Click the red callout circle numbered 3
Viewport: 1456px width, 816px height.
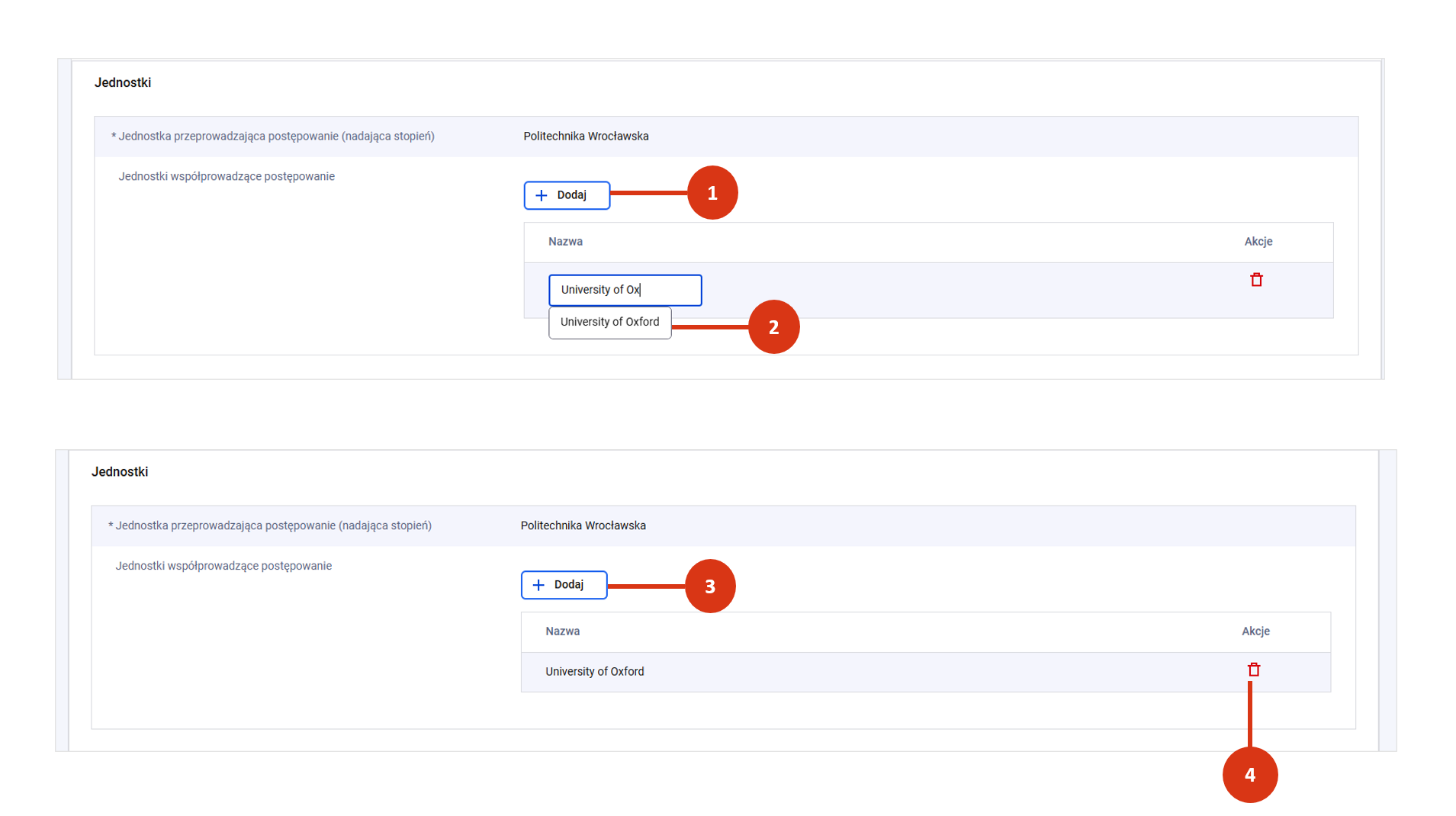(x=709, y=586)
